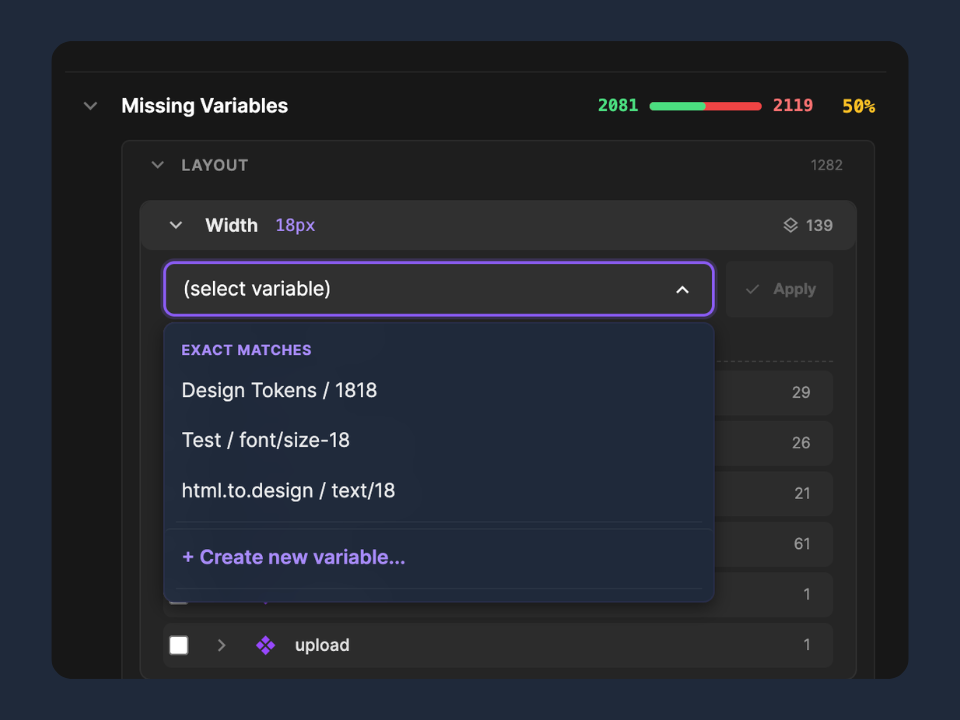Open the select variable dropdown
Screen dimensions: 960x720
pyautogui.click(x=438, y=289)
